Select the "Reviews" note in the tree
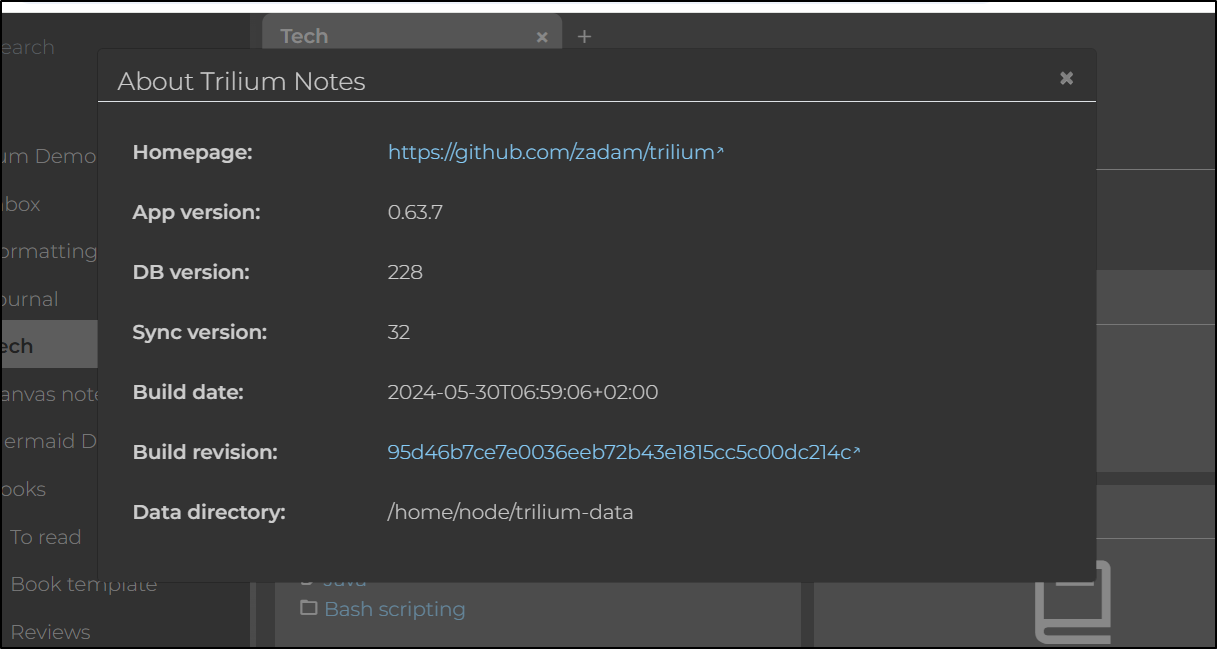The width and height of the screenshot is (1217, 649). pos(50,632)
